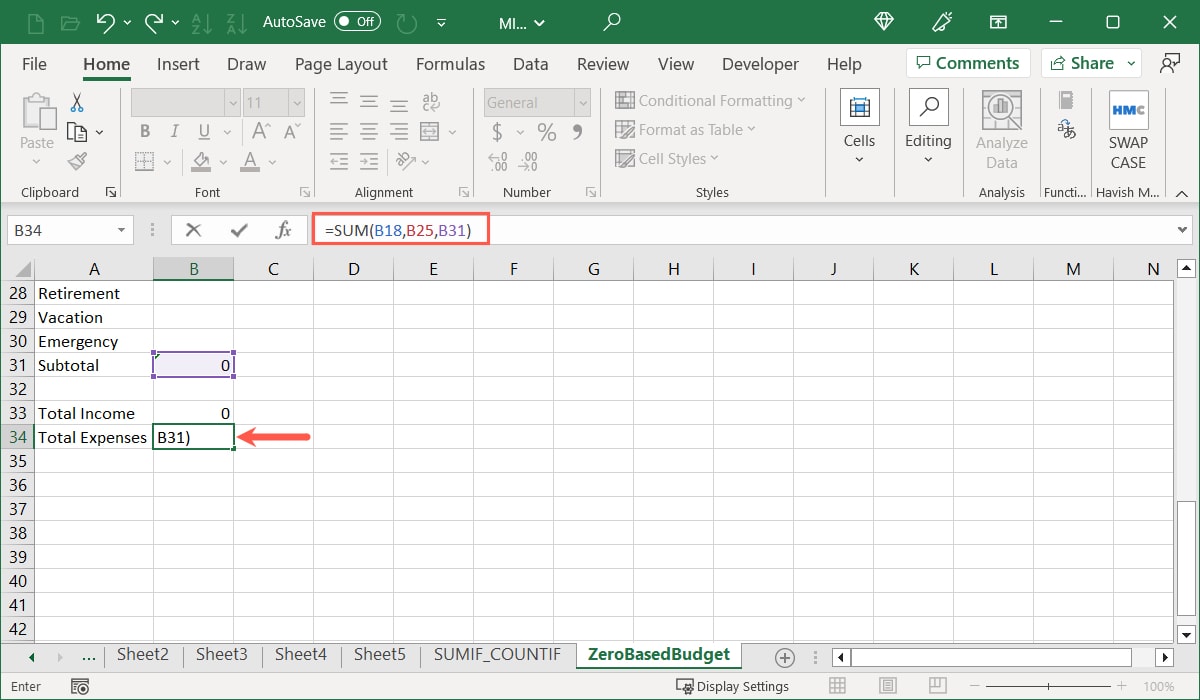Select the Format Painter icon
The height and width of the screenshot is (700, 1200).
78,161
